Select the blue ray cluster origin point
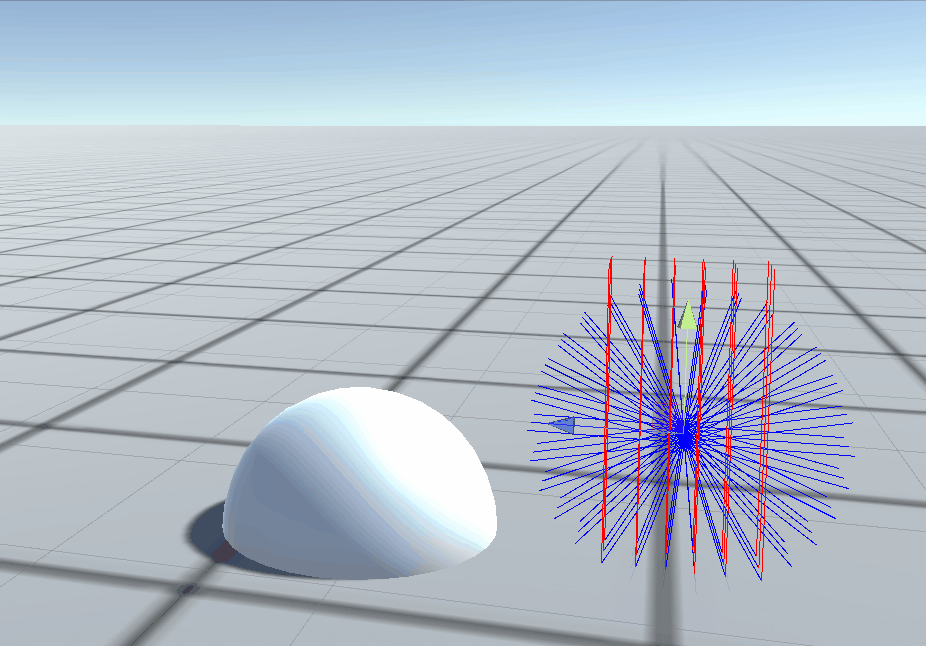This screenshot has height=646, width=926. pos(683,435)
